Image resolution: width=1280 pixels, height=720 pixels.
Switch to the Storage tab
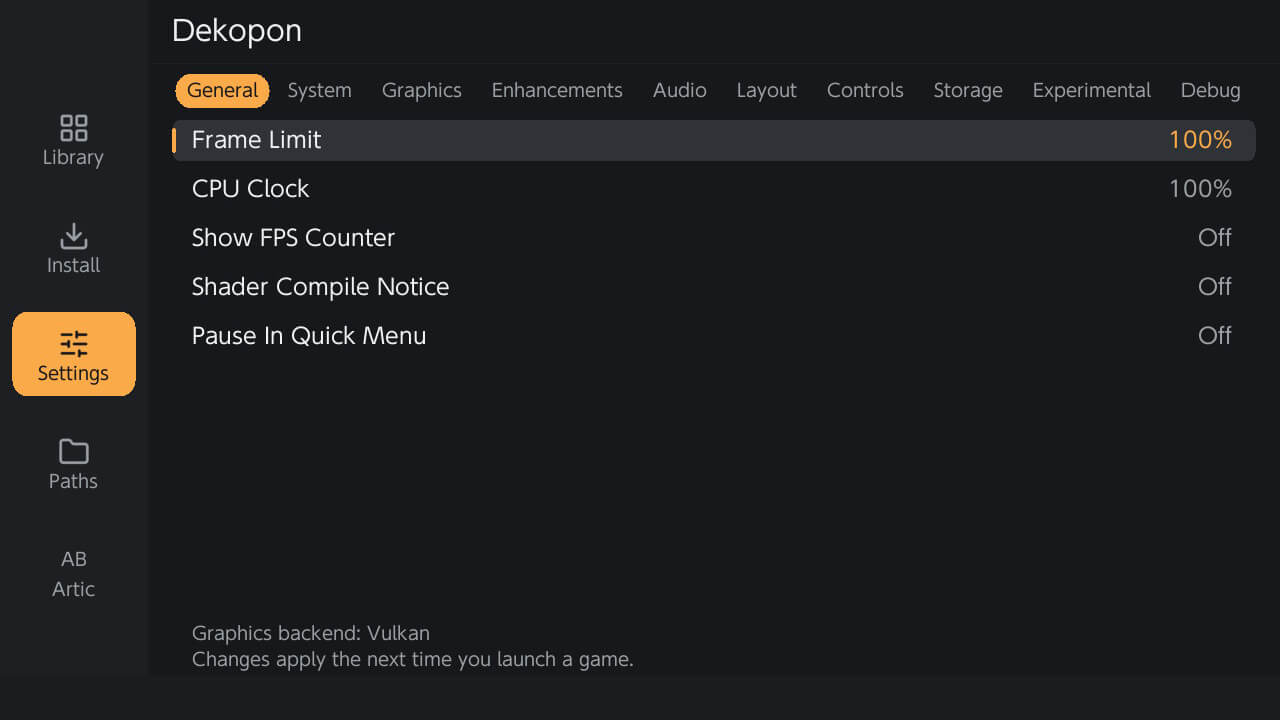click(x=968, y=90)
